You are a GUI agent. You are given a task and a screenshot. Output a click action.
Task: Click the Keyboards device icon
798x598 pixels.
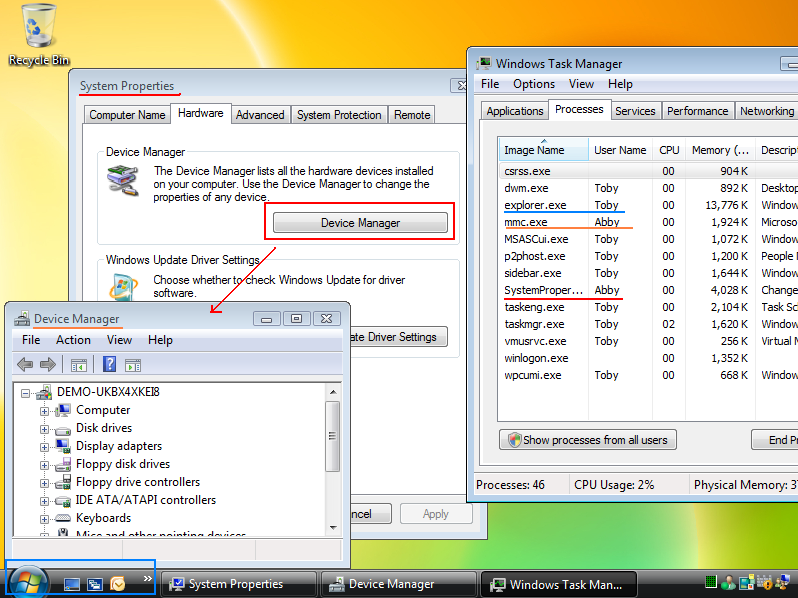(63, 518)
